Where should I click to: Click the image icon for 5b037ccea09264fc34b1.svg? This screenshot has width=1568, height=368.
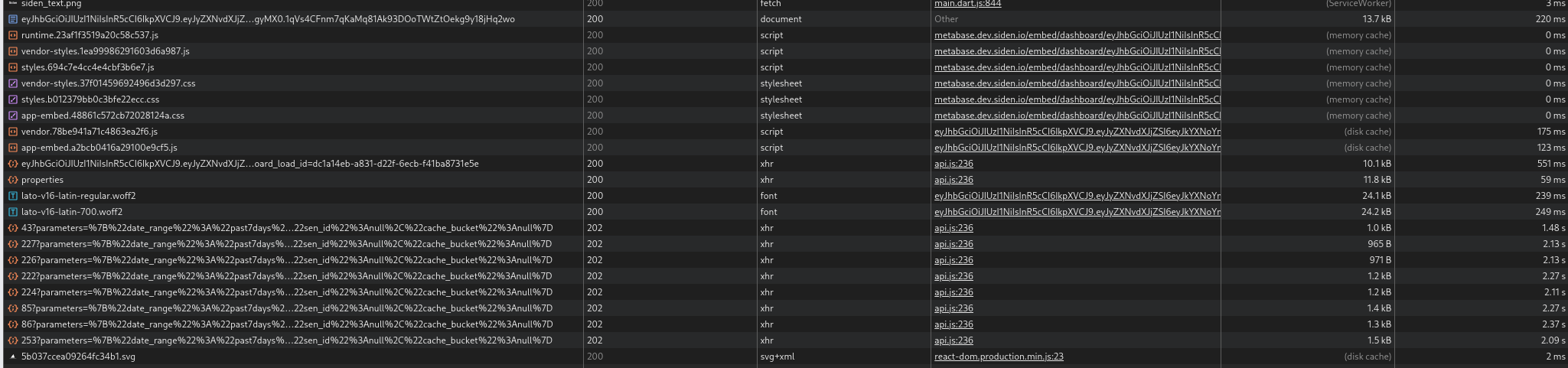[x=12, y=357]
